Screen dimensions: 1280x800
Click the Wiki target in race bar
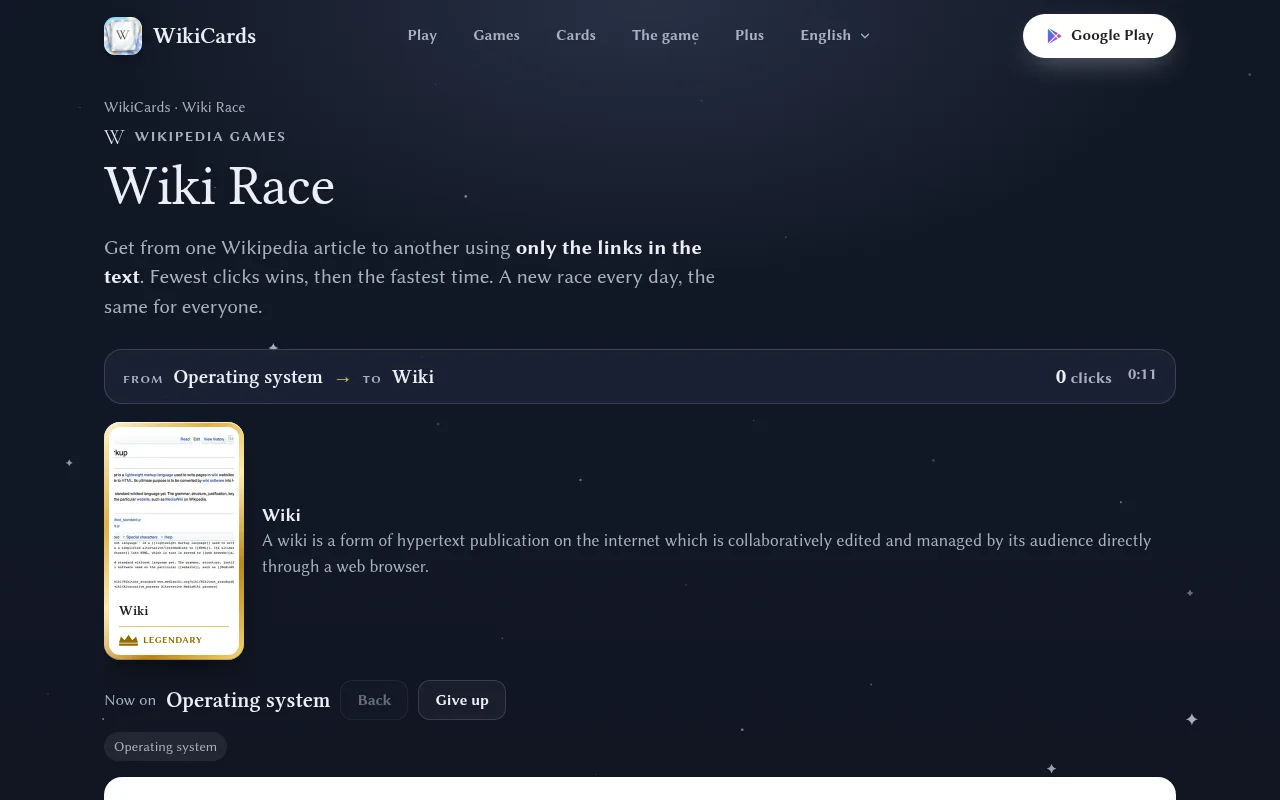pyautogui.click(x=413, y=377)
